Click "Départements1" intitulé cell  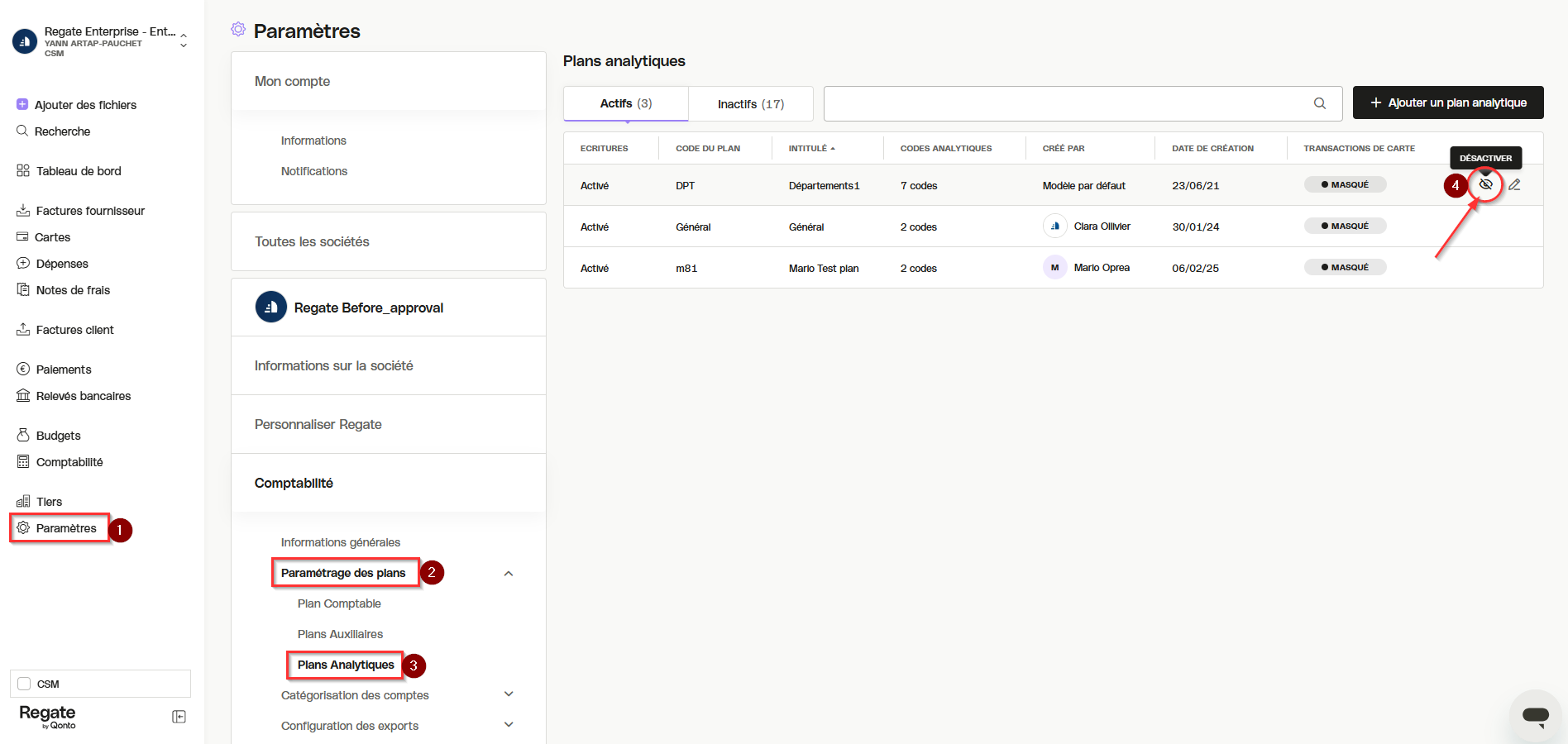click(825, 186)
